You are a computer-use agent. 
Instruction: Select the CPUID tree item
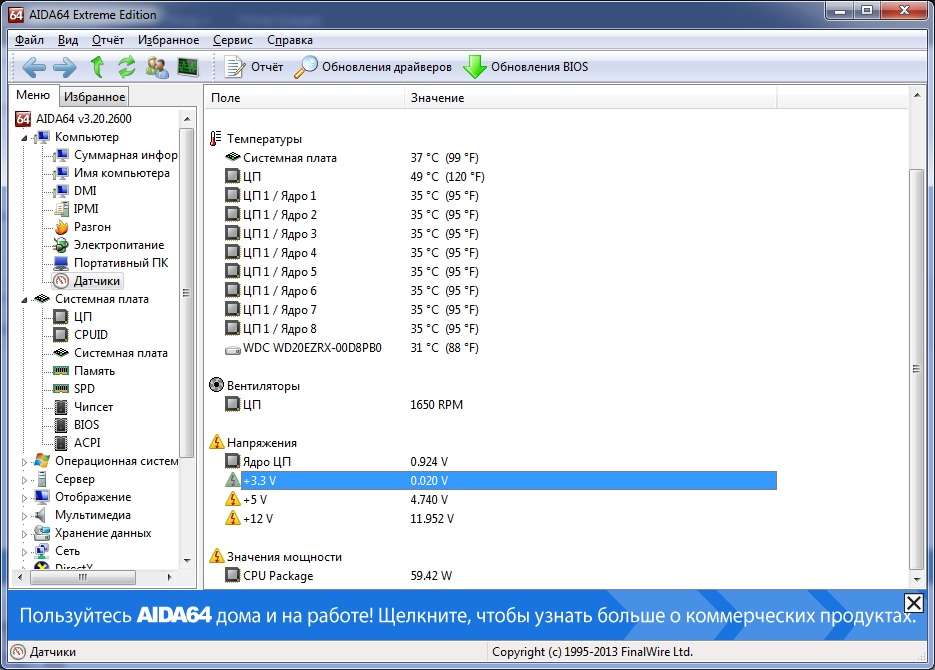[x=81, y=334]
